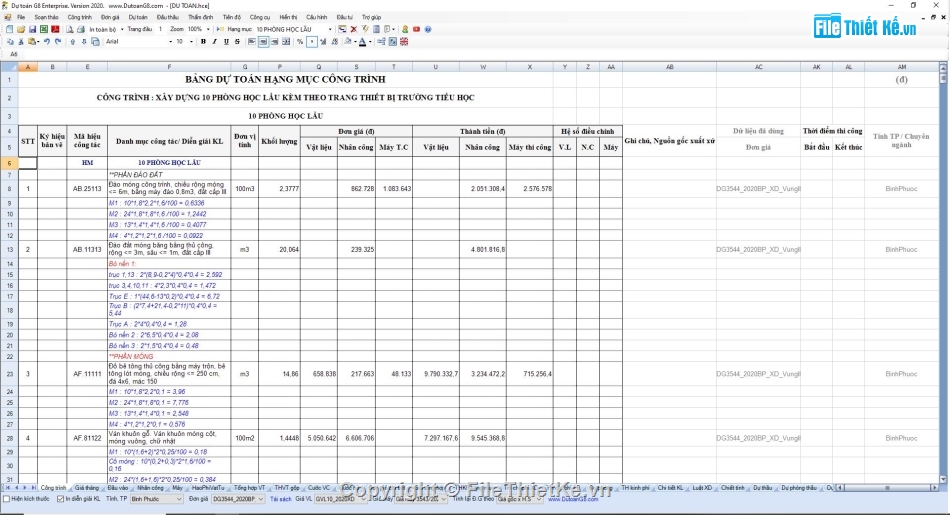Viewport: 950px width, 515px height.
Task: Go to the first sheet tab with the arrow
Action: (8, 488)
